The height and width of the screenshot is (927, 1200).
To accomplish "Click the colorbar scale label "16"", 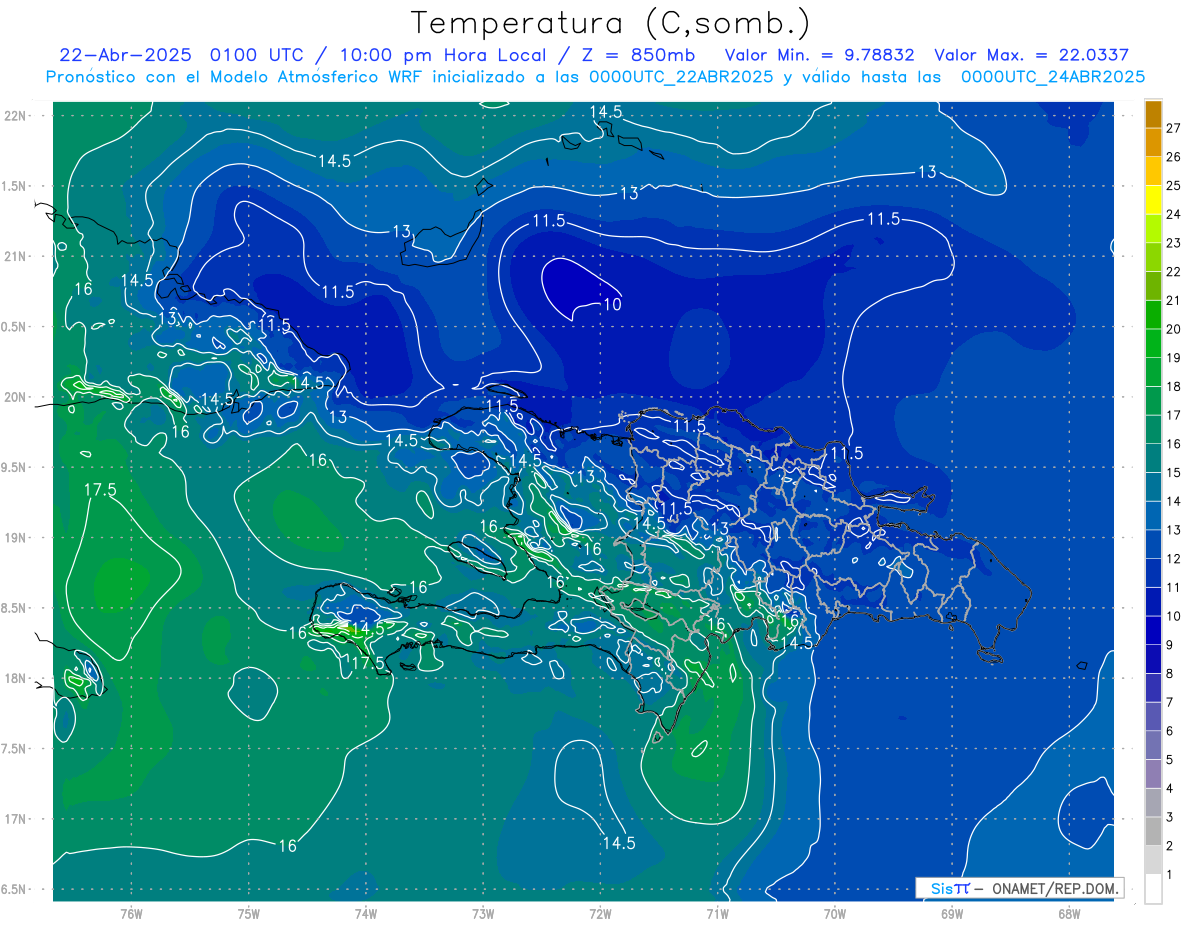I will pyautogui.click(x=1173, y=444).
